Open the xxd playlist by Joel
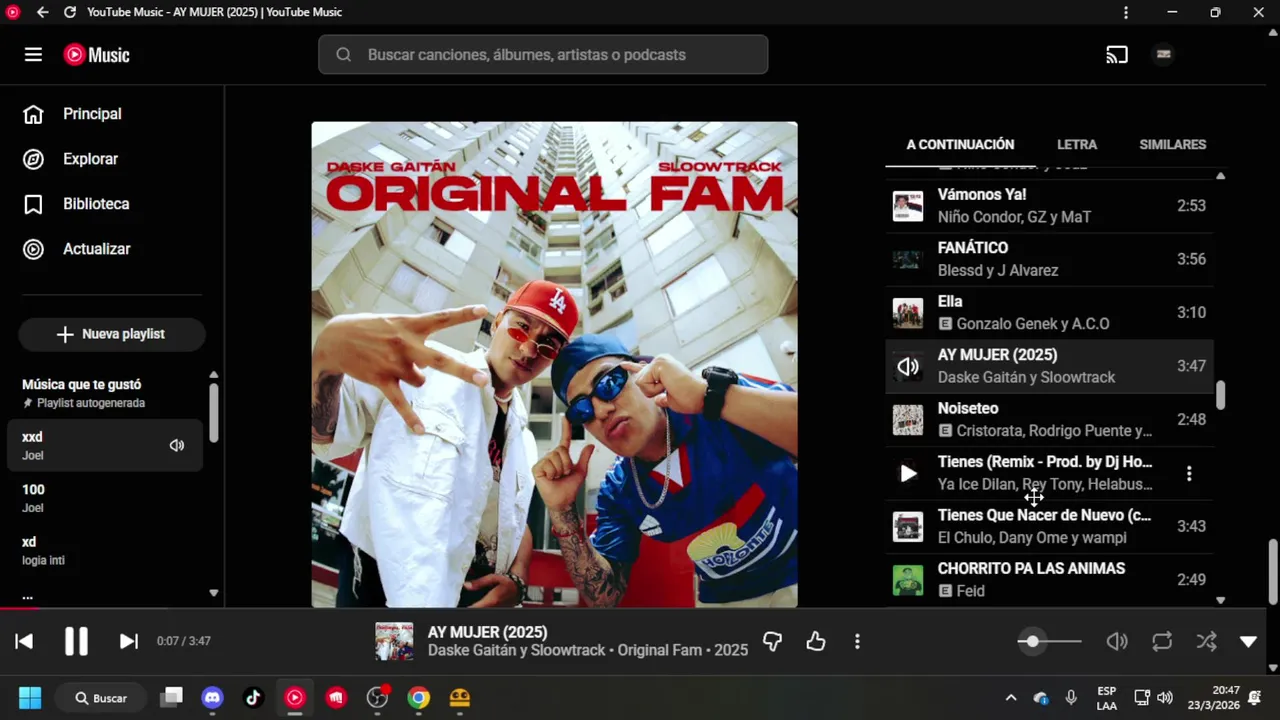 [104, 446]
